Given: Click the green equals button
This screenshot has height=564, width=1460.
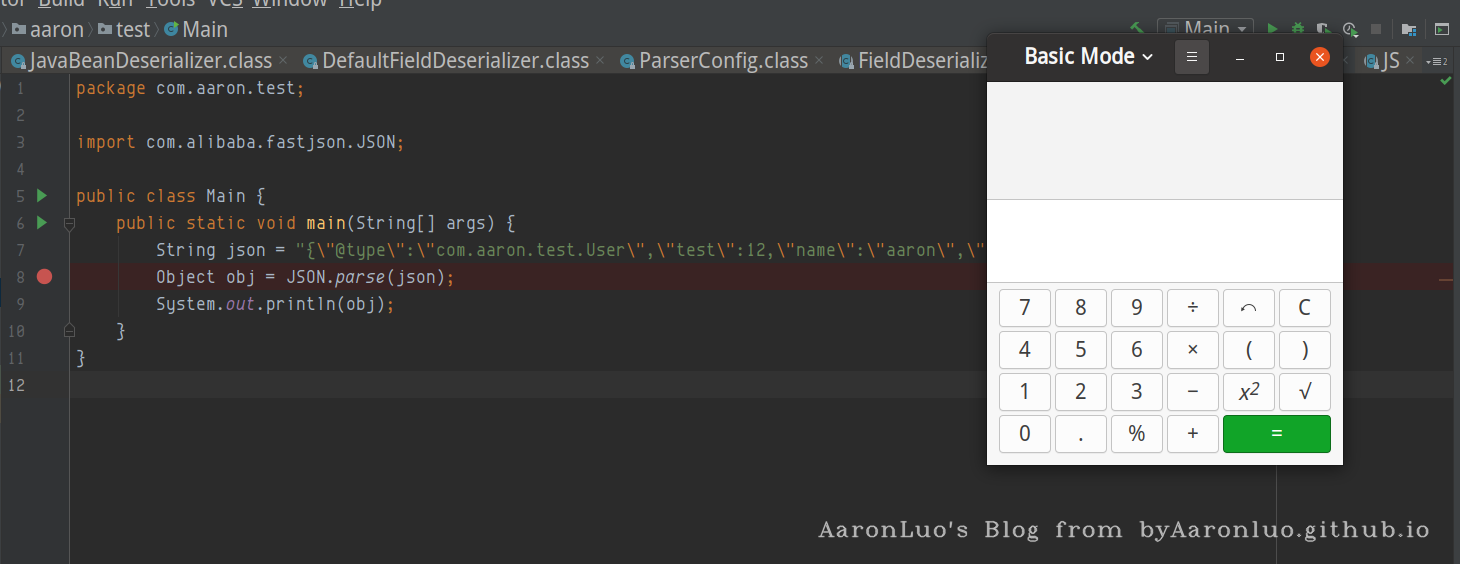Looking at the screenshot, I should [x=1276, y=434].
